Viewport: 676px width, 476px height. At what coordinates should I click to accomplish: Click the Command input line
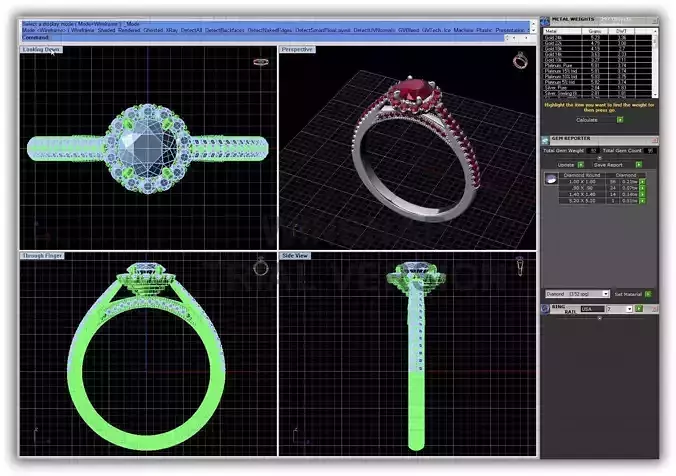[263, 38]
